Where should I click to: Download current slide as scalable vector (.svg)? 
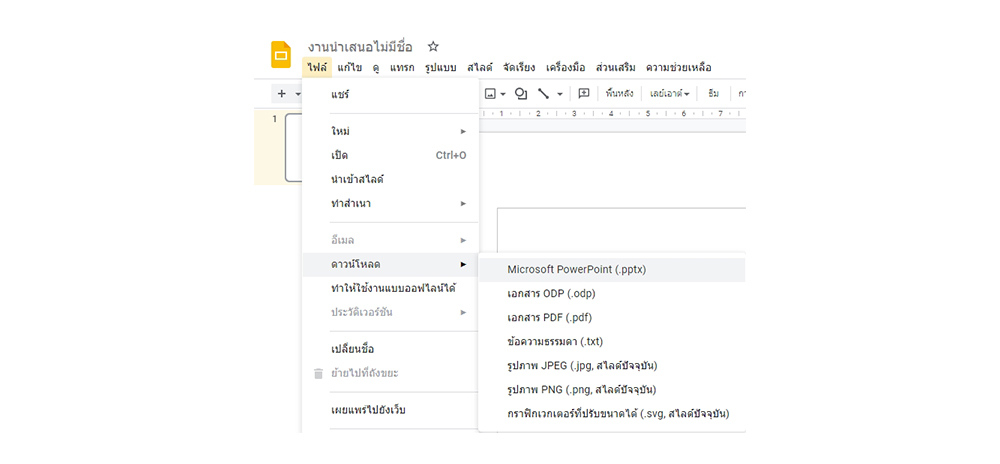(612, 414)
